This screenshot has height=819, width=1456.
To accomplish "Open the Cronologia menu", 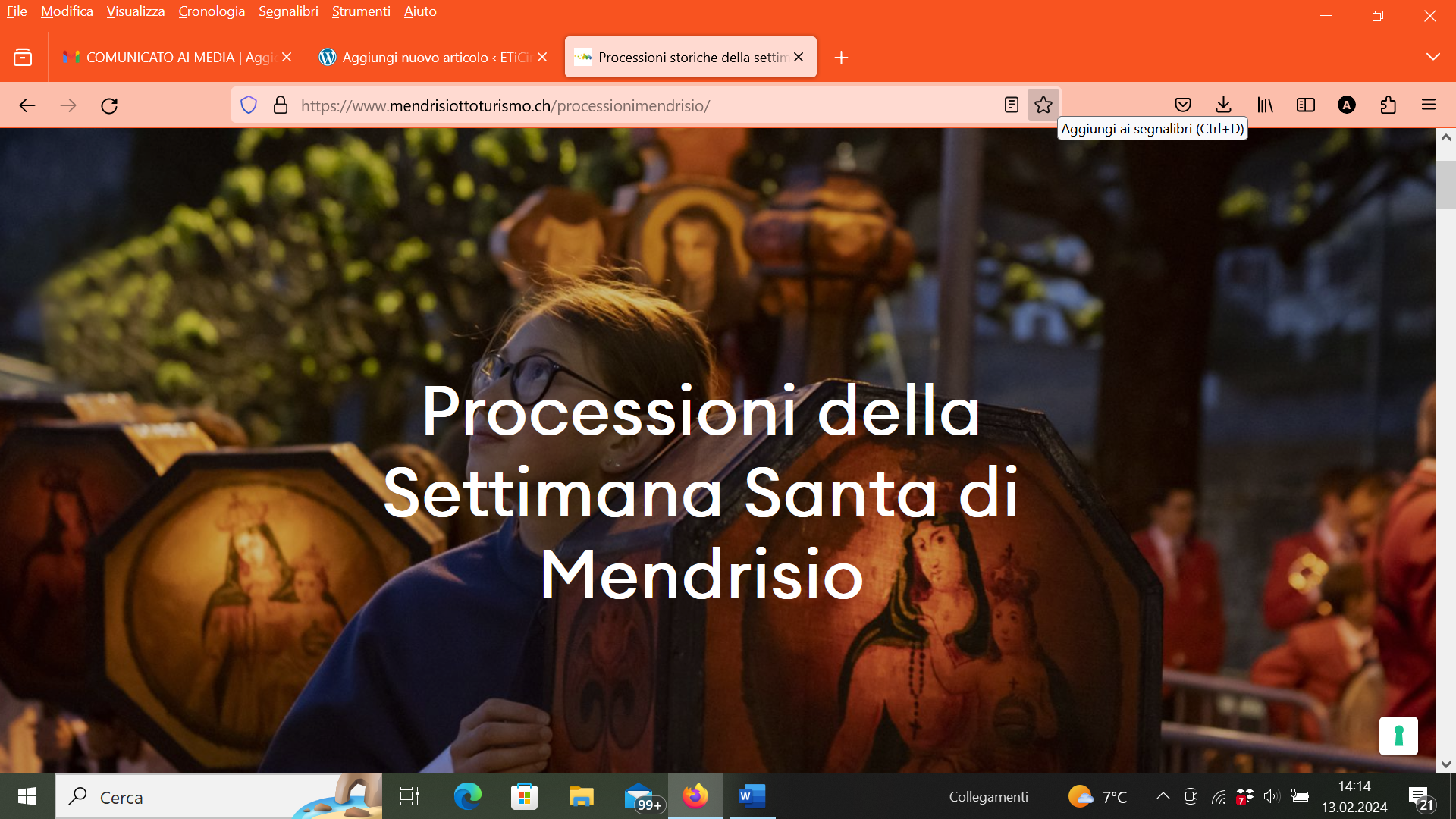I will (212, 11).
